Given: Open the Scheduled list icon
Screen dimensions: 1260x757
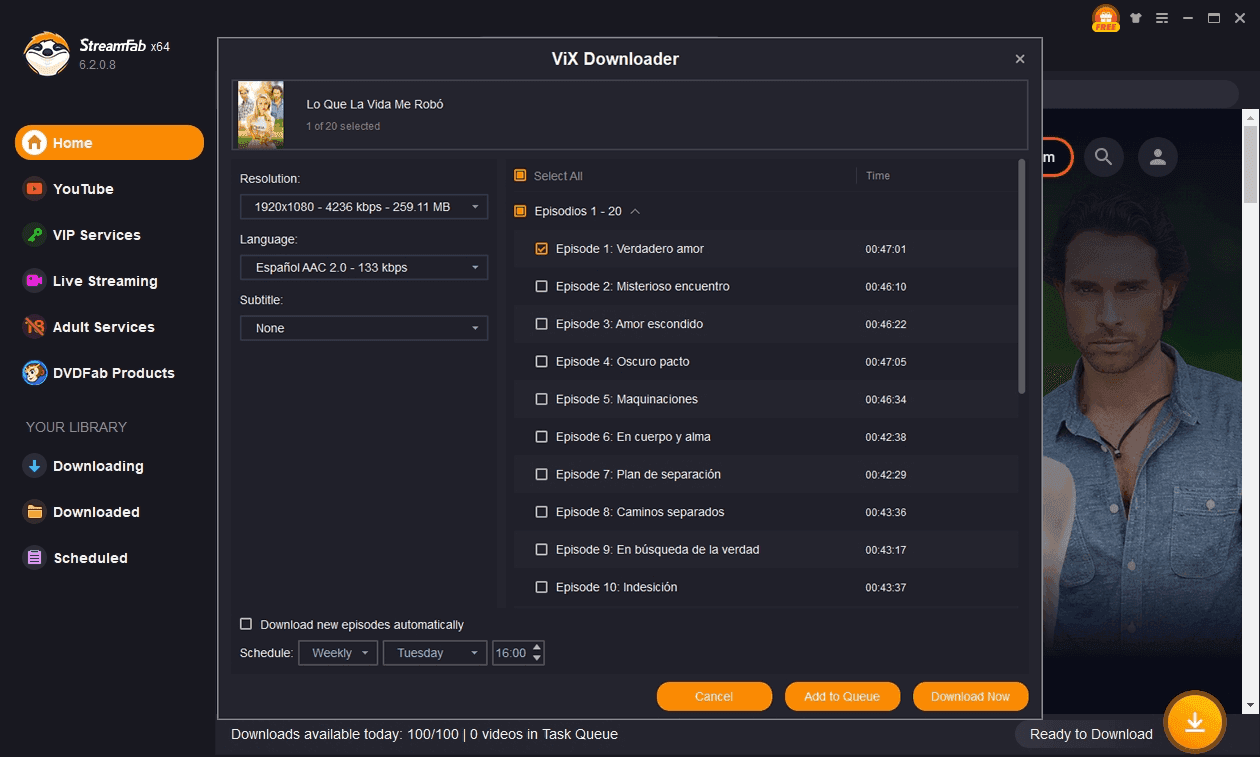Looking at the screenshot, I should tap(35, 558).
